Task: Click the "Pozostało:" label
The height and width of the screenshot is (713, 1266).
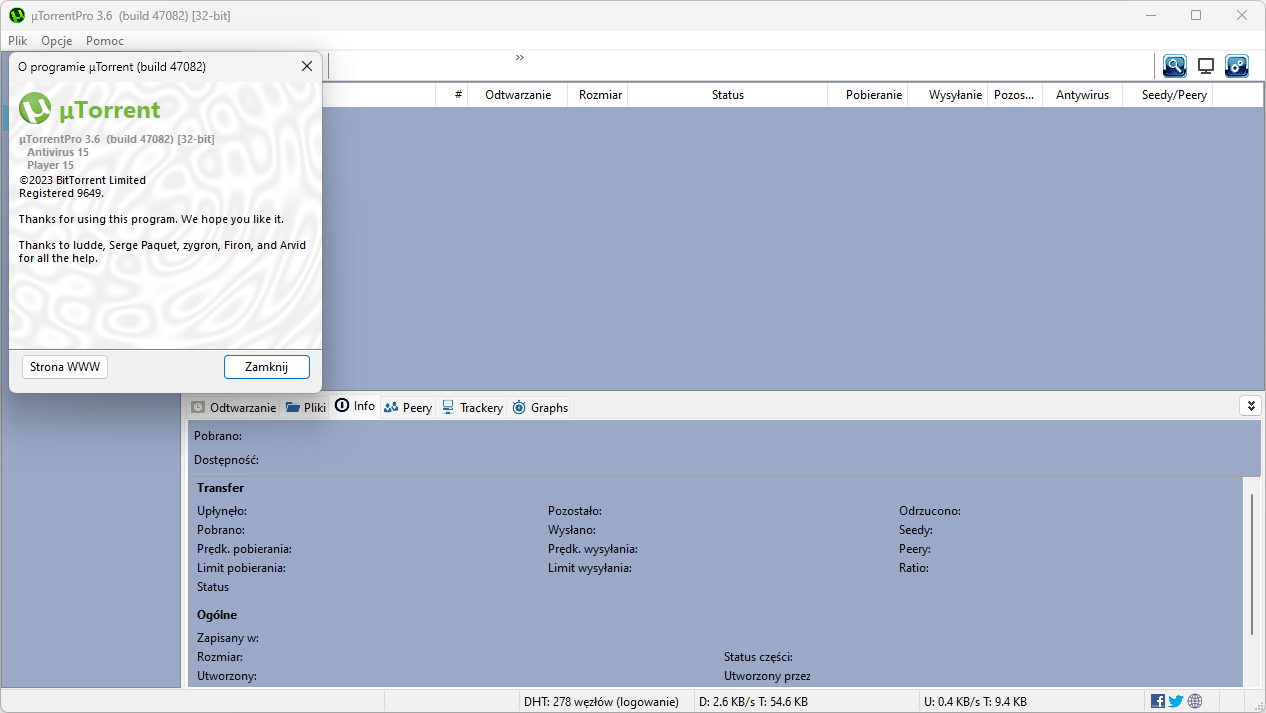Action: (575, 511)
